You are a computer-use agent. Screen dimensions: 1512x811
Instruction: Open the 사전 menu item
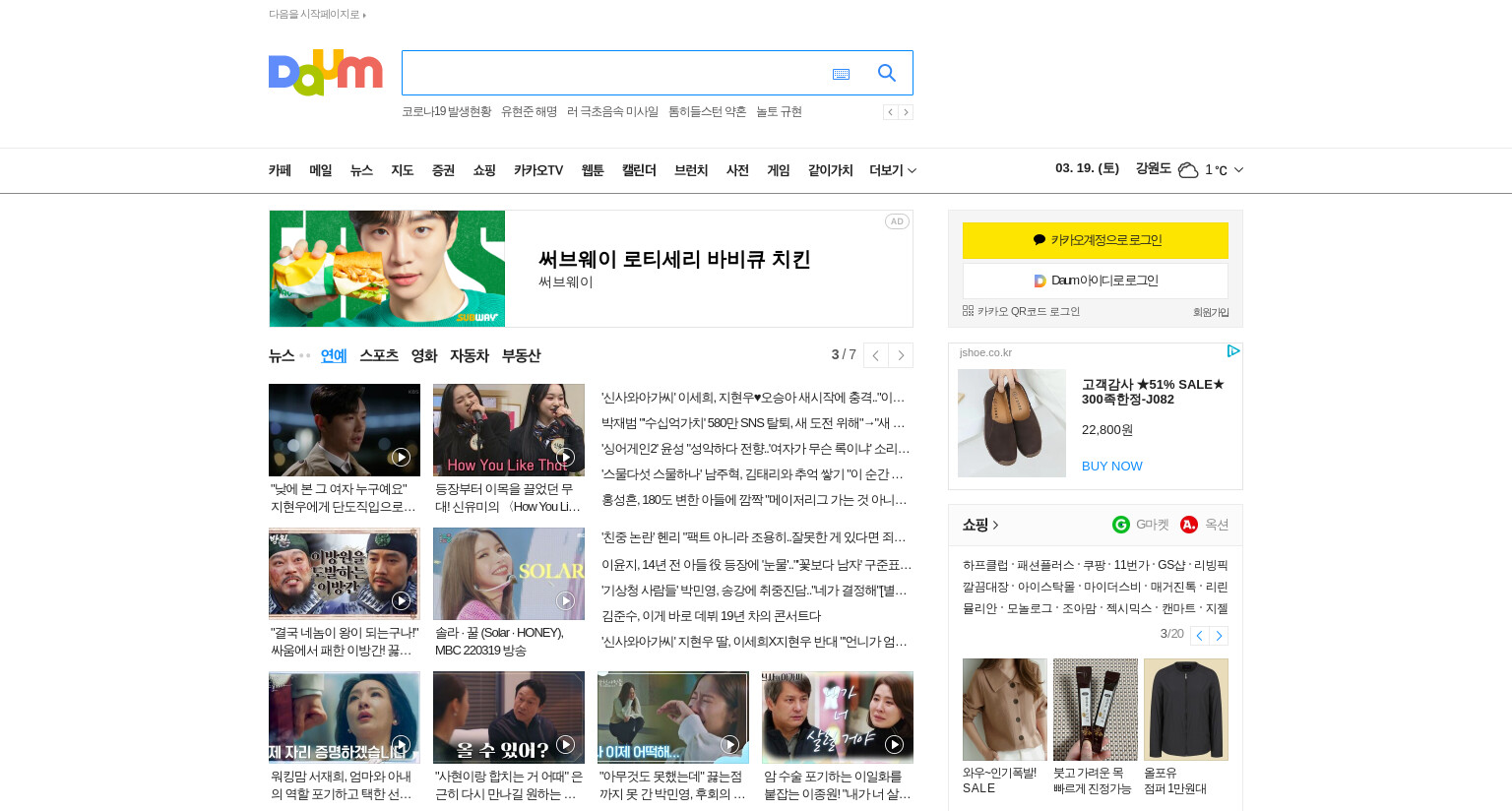[737, 170]
